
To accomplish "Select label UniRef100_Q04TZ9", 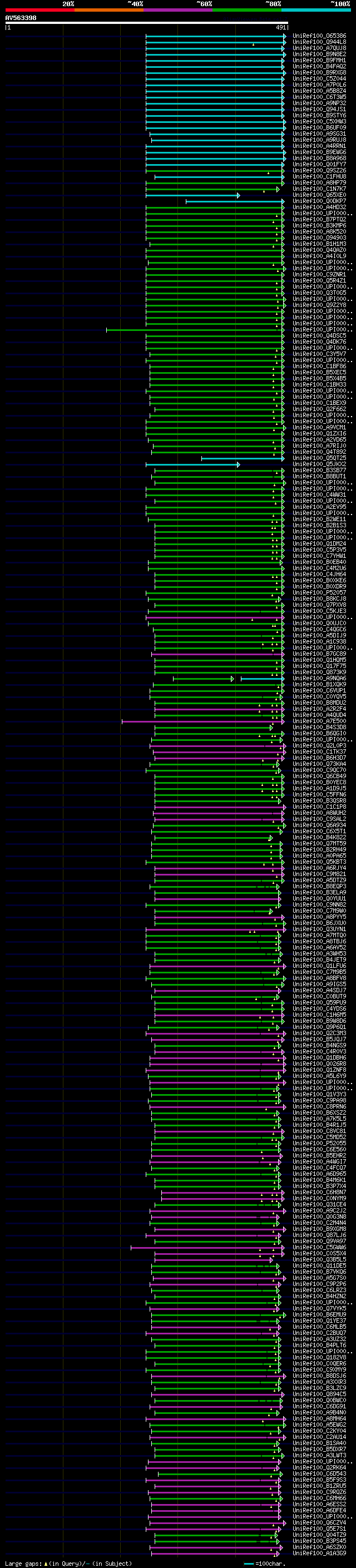I will click(x=319, y=1535).
